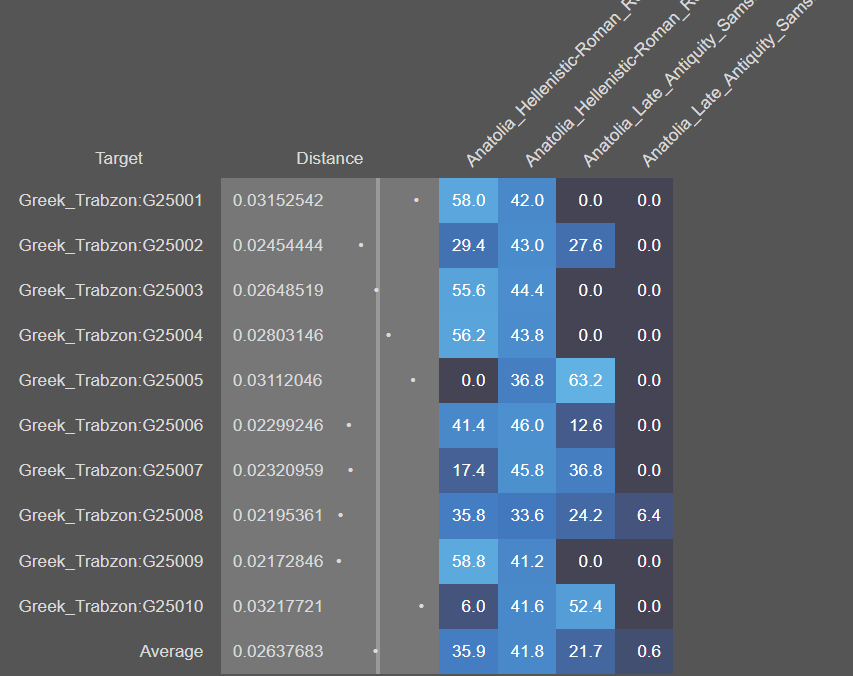
Task: Click the 56.2 cell for G25004
Action: pos(468,335)
